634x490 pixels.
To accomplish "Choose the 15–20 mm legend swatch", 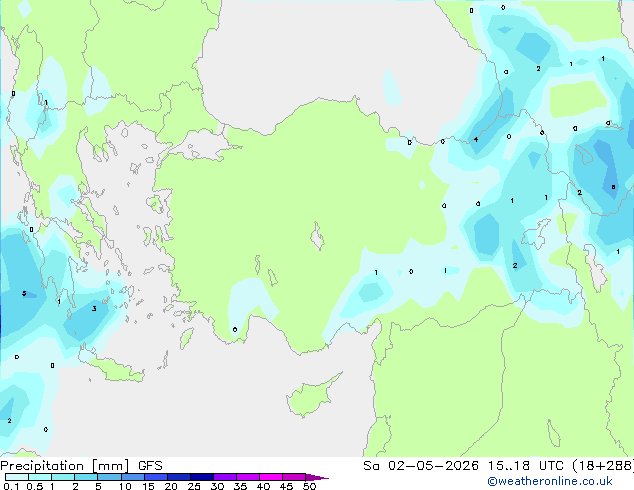I will [x=155, y=477].
